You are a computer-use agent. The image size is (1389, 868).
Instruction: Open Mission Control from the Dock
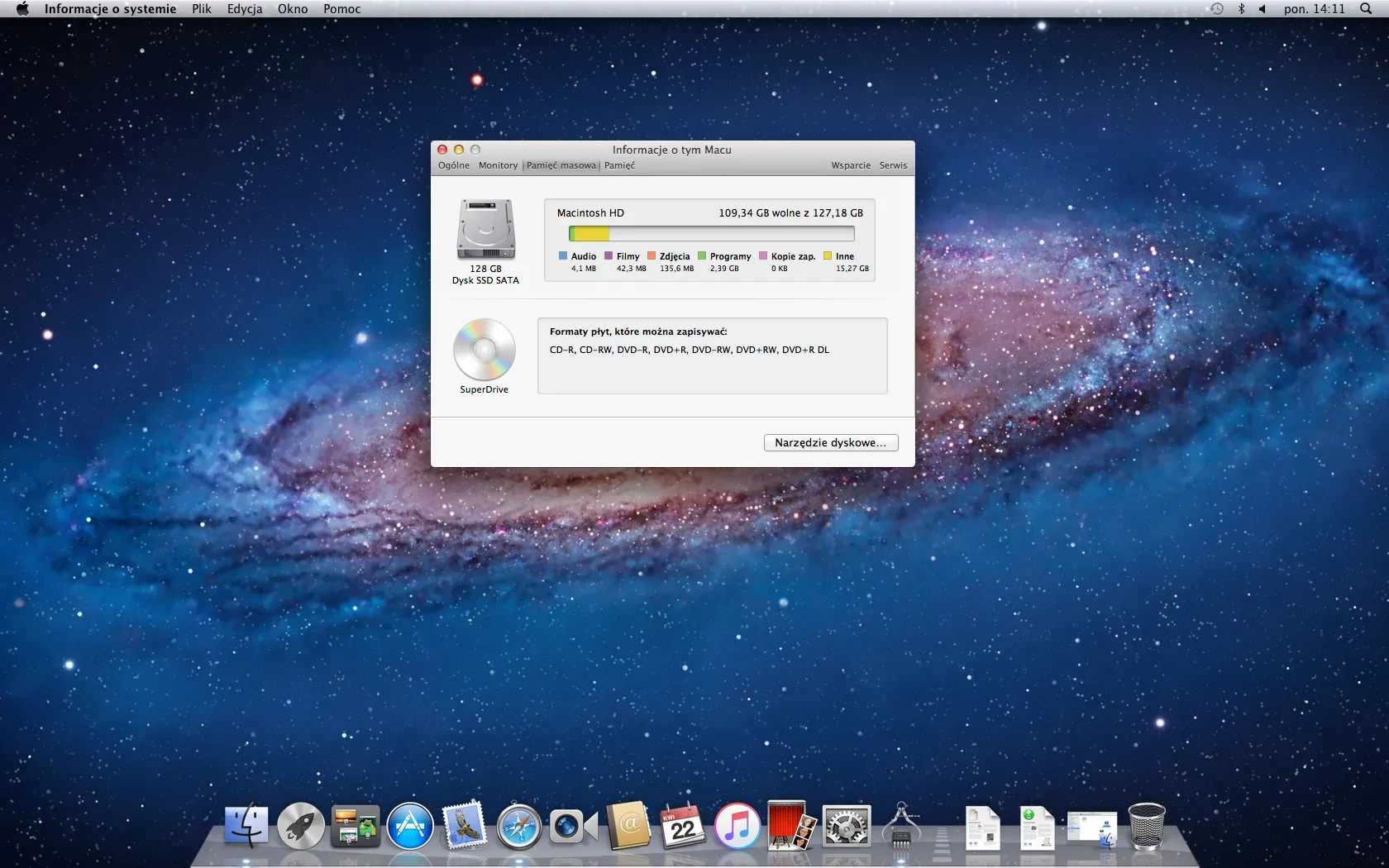tap(356, 827)
